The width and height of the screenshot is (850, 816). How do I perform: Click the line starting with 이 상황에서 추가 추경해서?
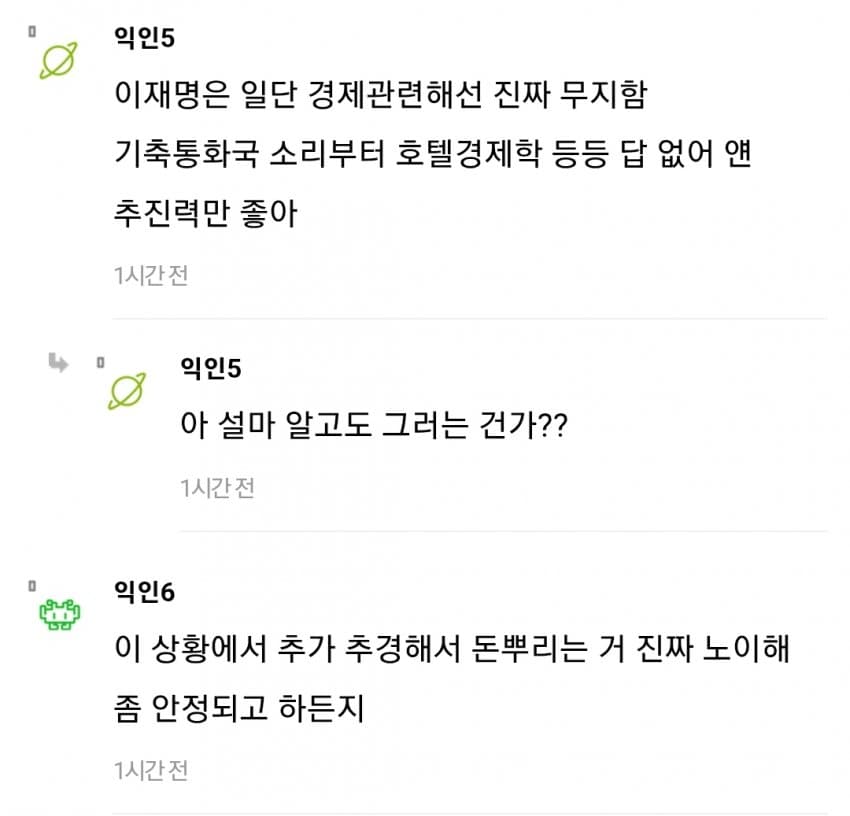(x=452, y=651)
